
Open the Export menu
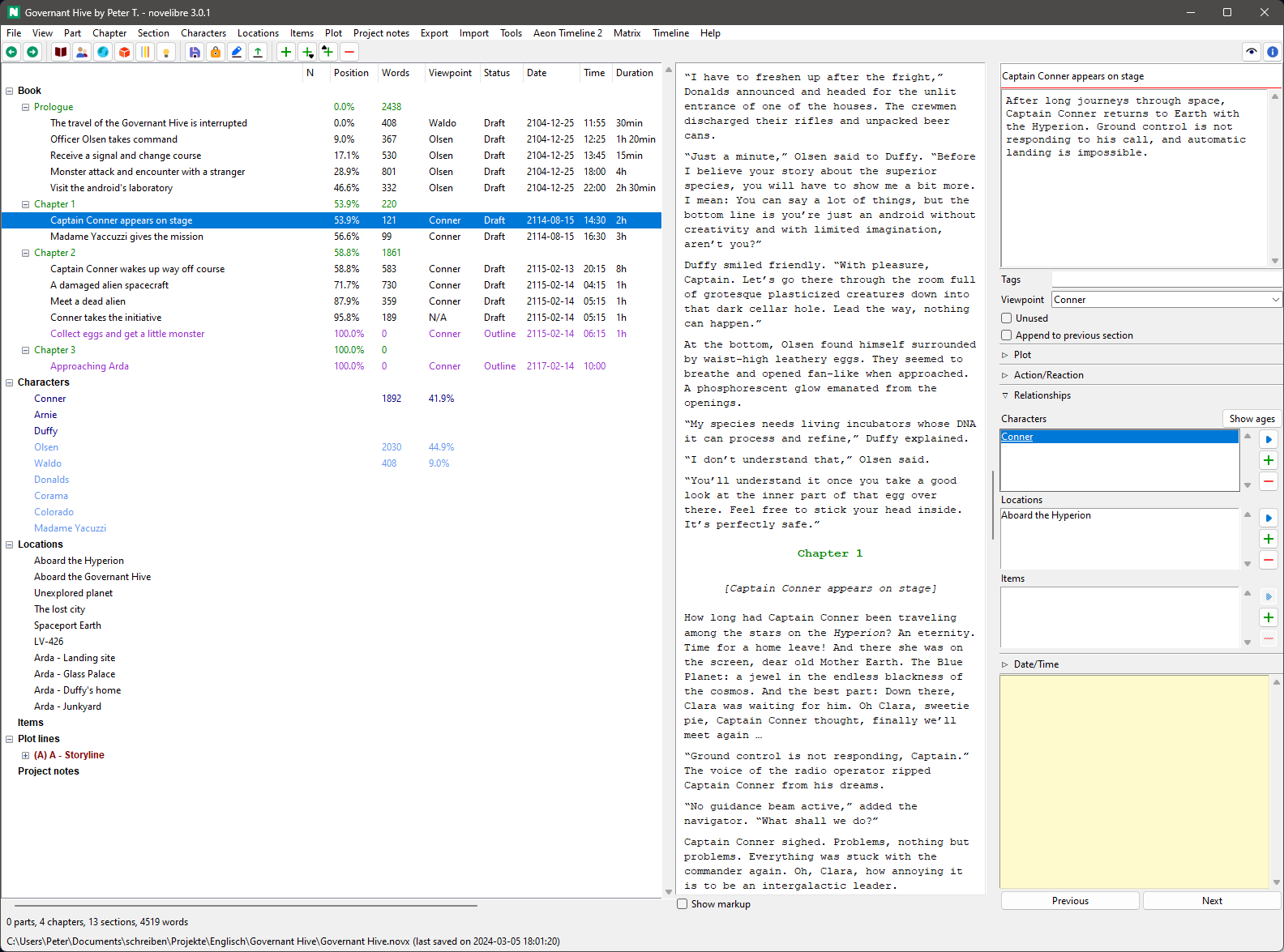pos(434,33)
